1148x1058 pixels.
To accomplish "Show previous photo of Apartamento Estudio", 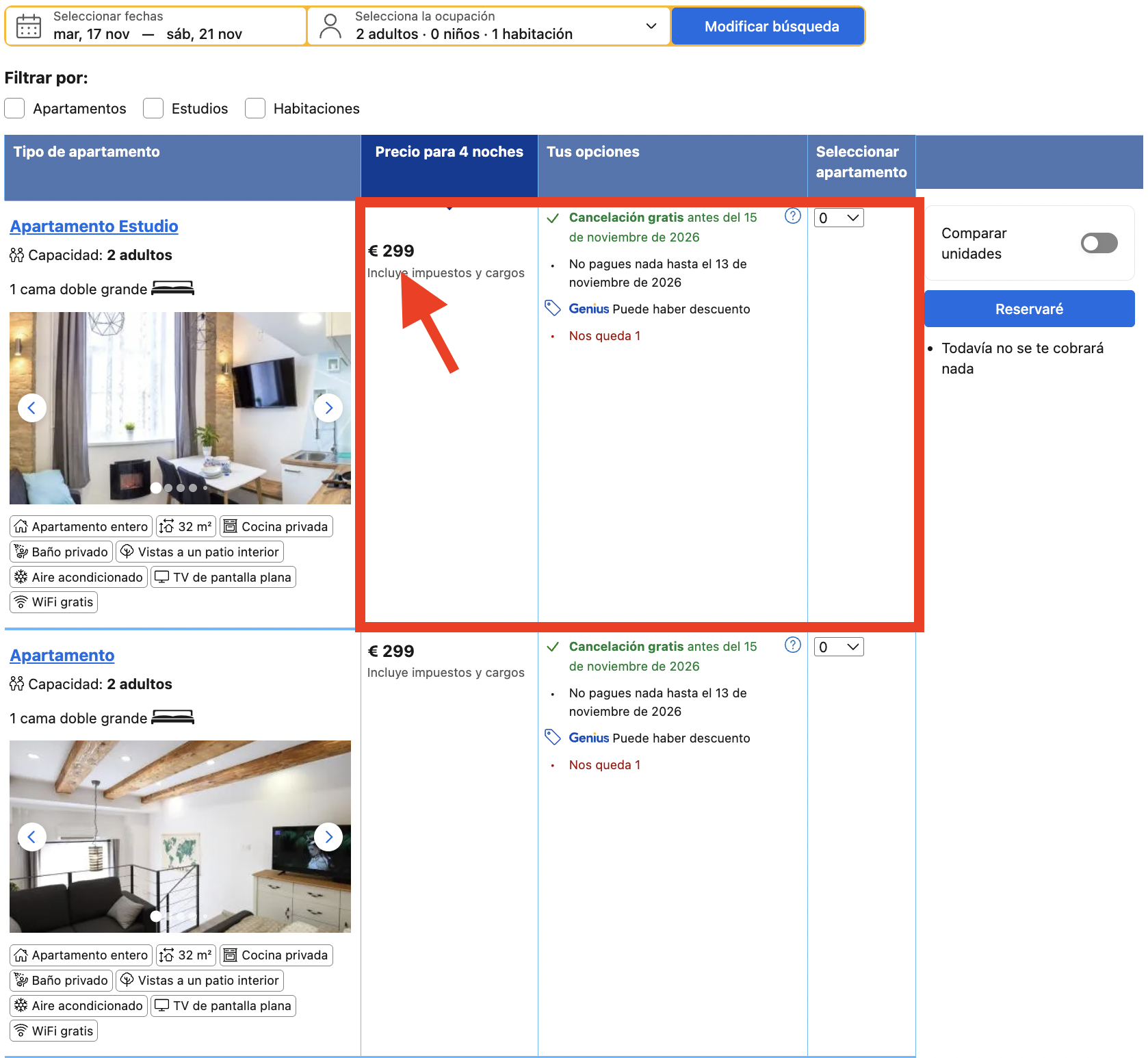I will coord(31,408).
